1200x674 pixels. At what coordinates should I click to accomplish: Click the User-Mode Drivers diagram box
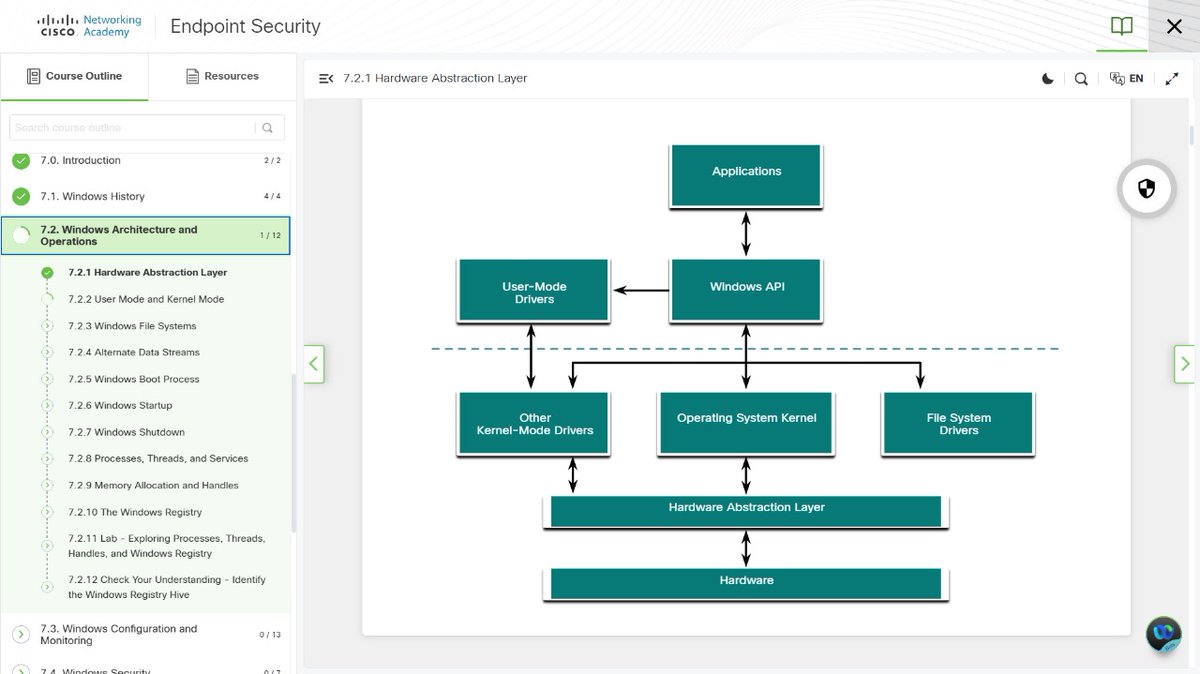pos(533,289)
